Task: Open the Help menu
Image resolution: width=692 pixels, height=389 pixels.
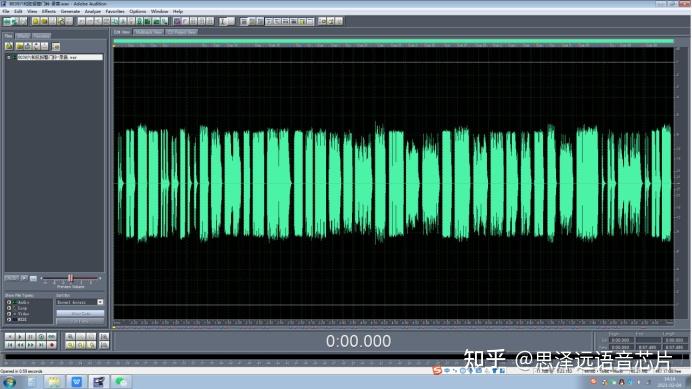Action: (x=177, y=11)
